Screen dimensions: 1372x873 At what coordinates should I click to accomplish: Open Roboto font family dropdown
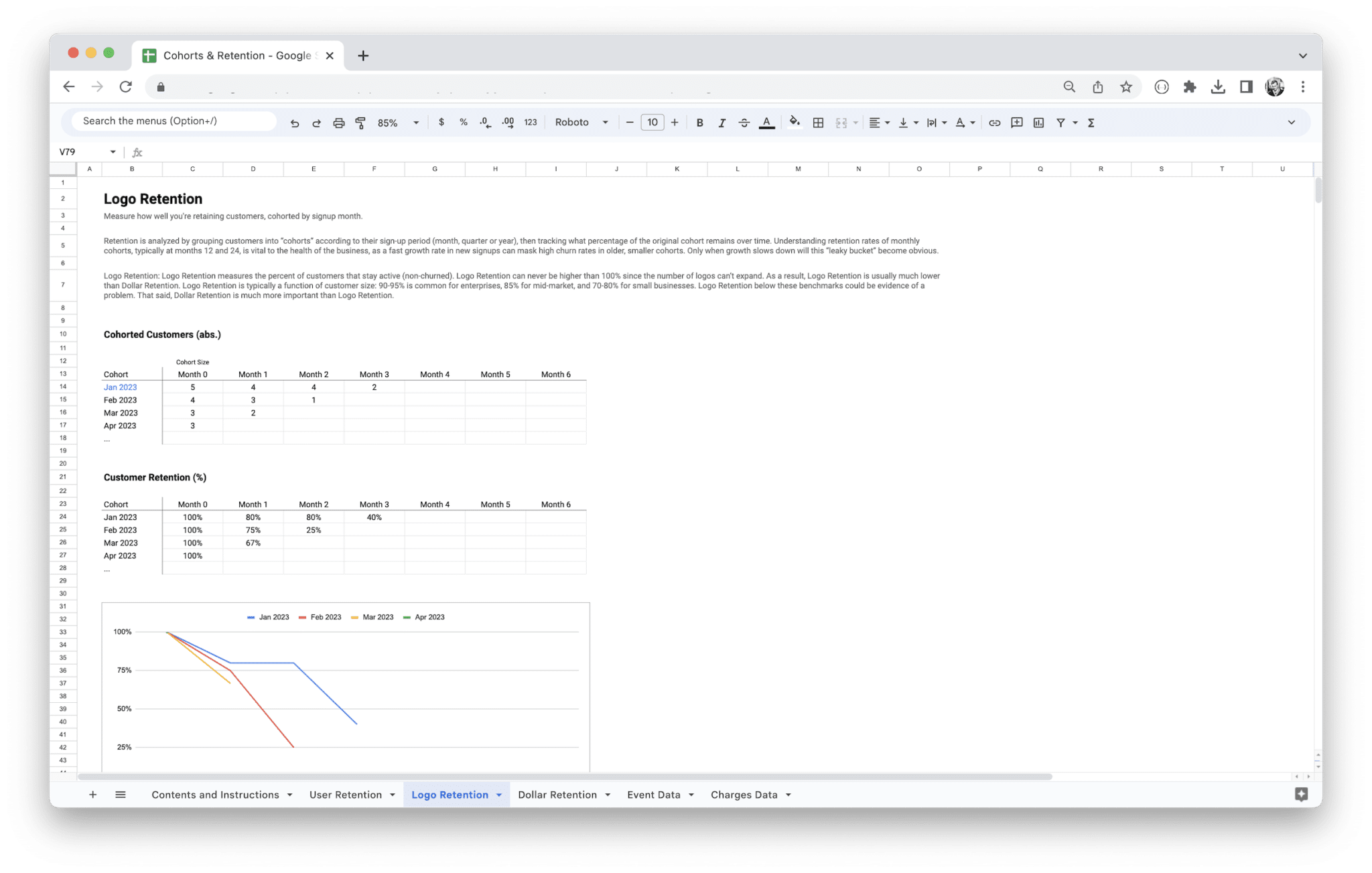coord(581,123)
